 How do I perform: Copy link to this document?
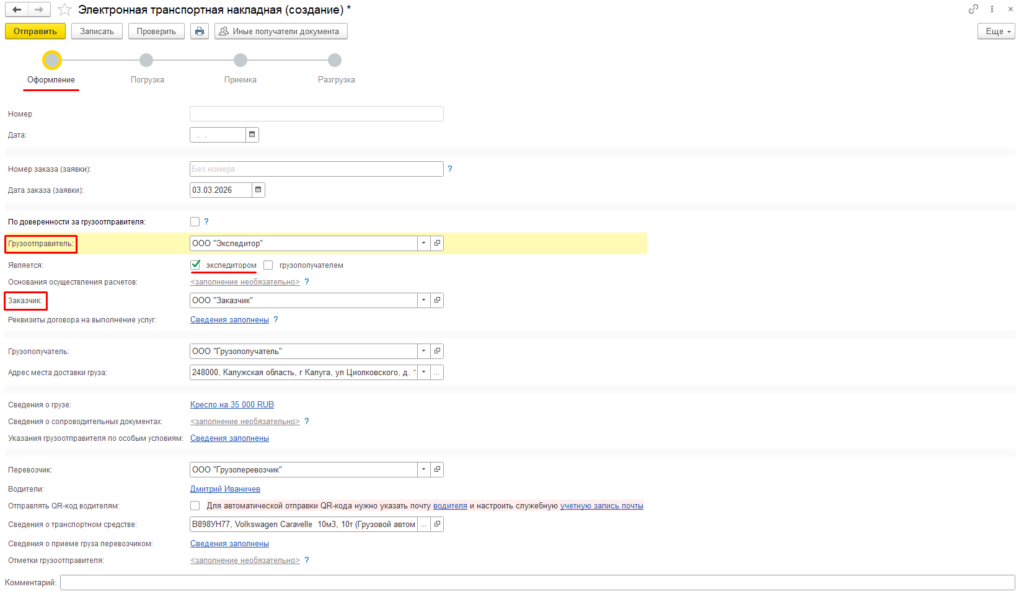(x=973, y=9)
